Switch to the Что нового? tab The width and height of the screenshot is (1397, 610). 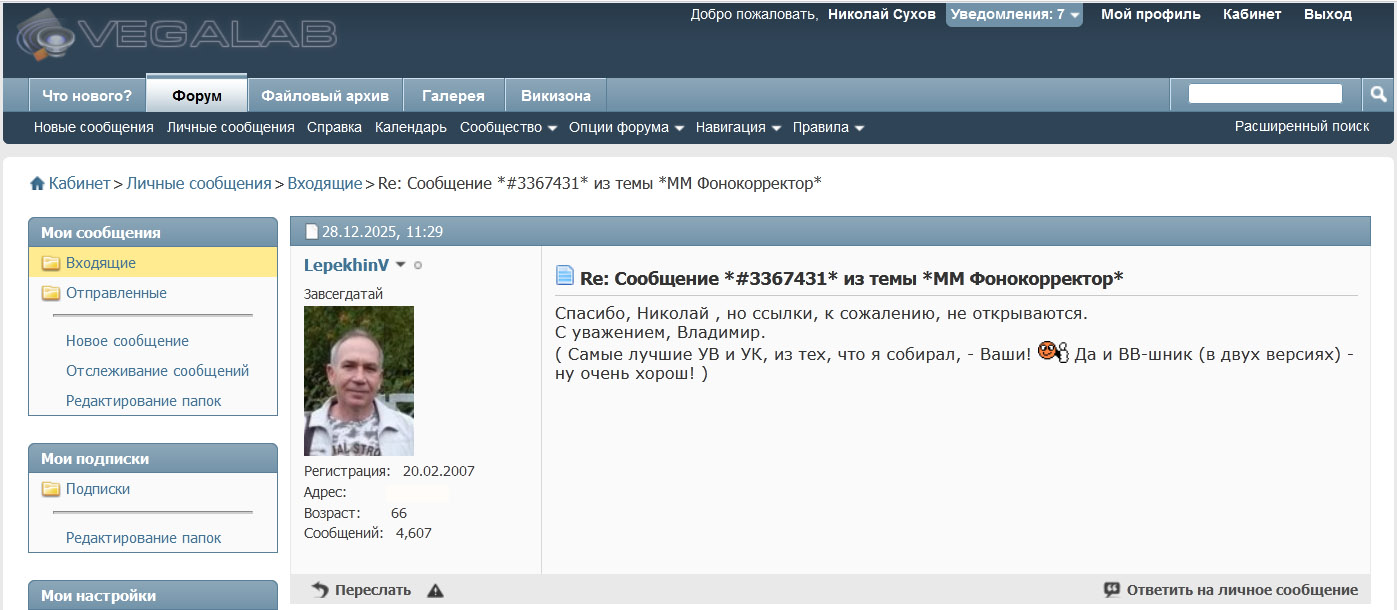87,96
